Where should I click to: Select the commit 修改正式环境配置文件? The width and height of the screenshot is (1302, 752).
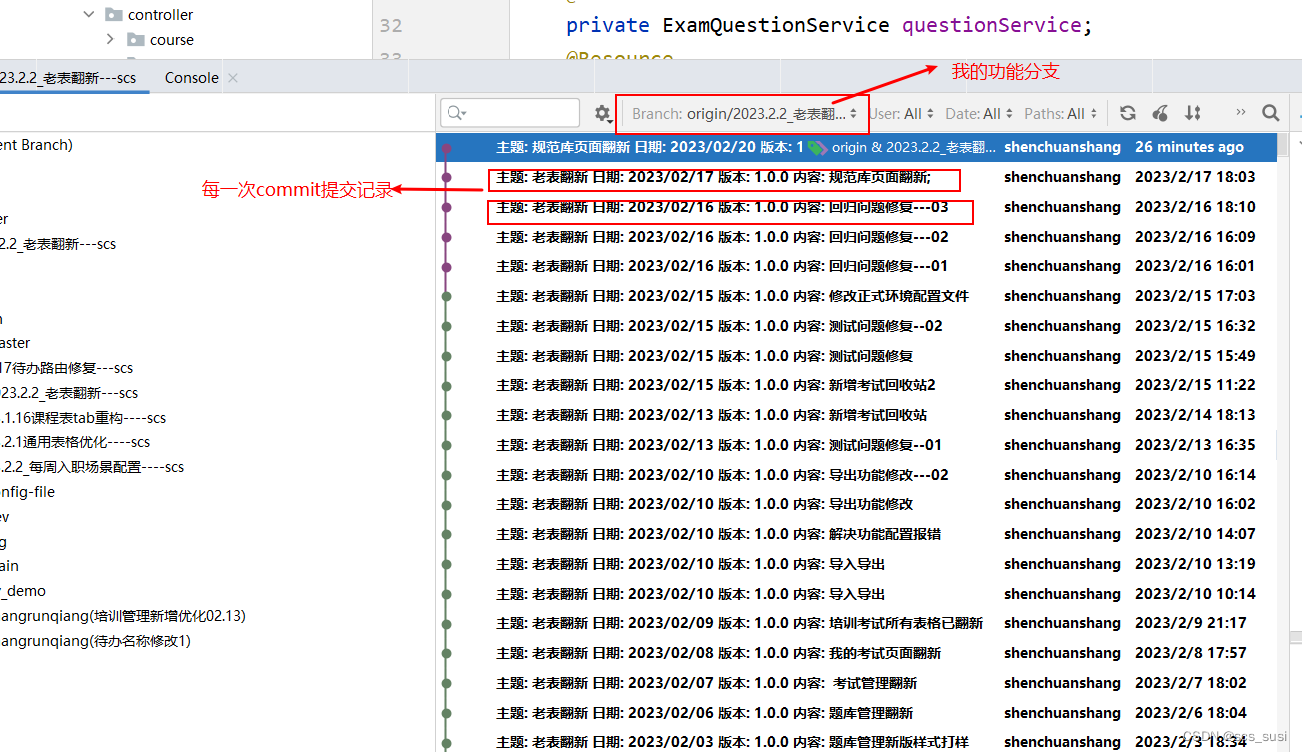point(856,296)
